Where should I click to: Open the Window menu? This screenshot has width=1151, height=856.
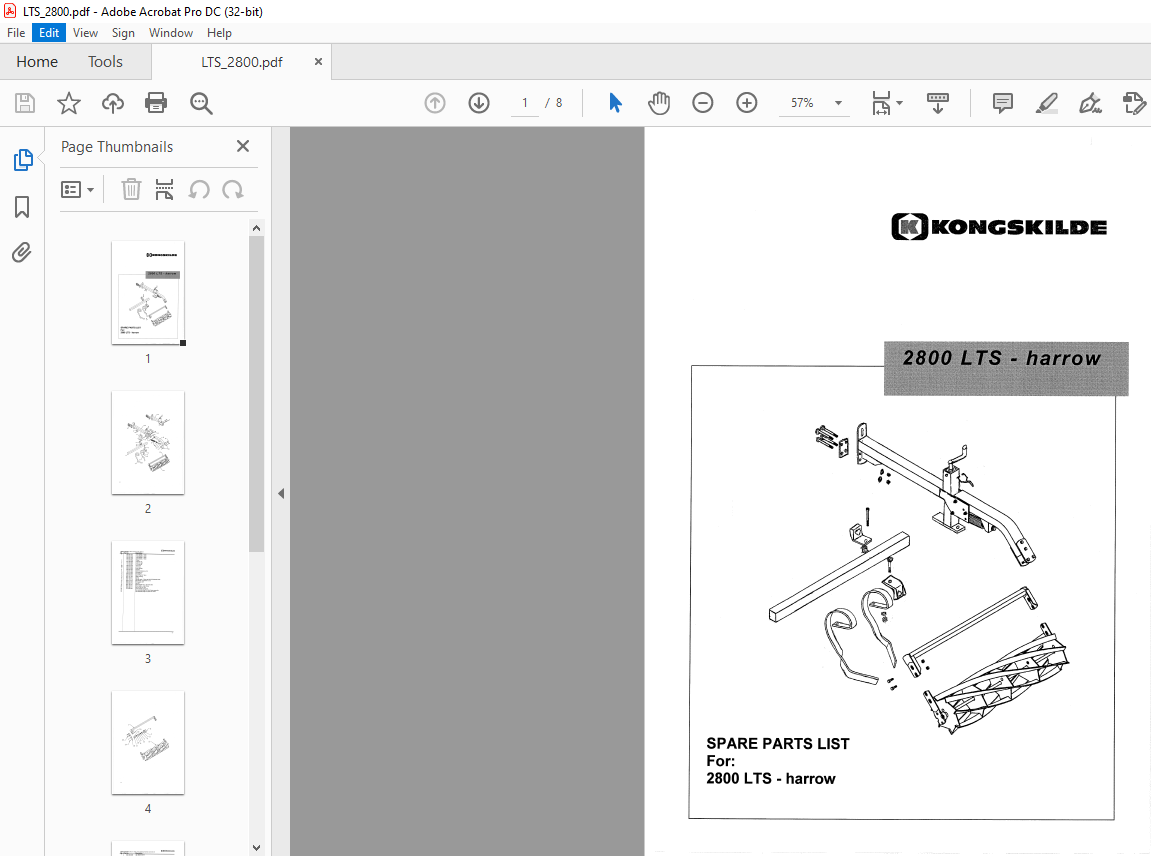point(170,33)
